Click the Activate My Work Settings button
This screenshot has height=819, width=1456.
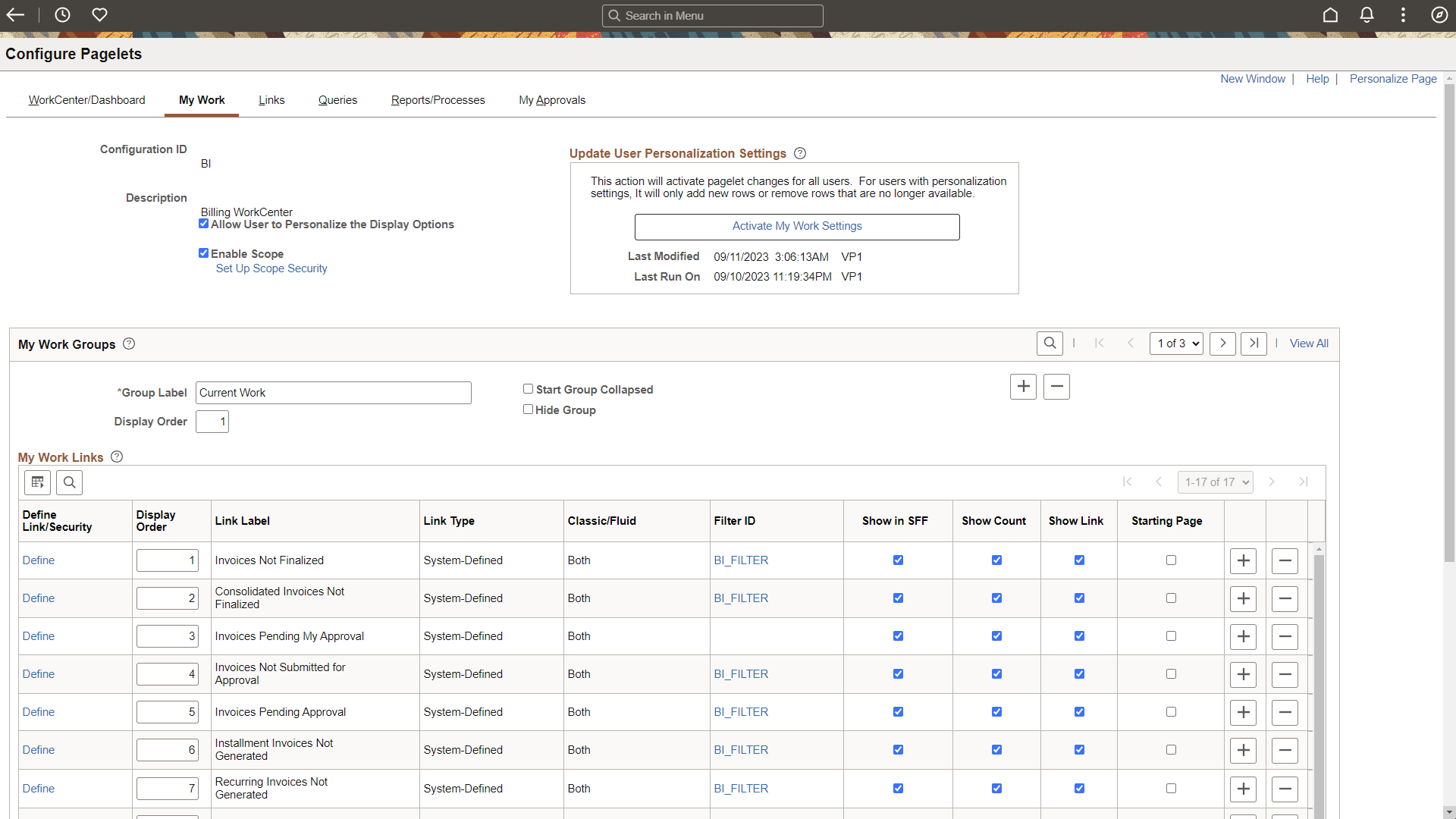[x=797, y=227]
